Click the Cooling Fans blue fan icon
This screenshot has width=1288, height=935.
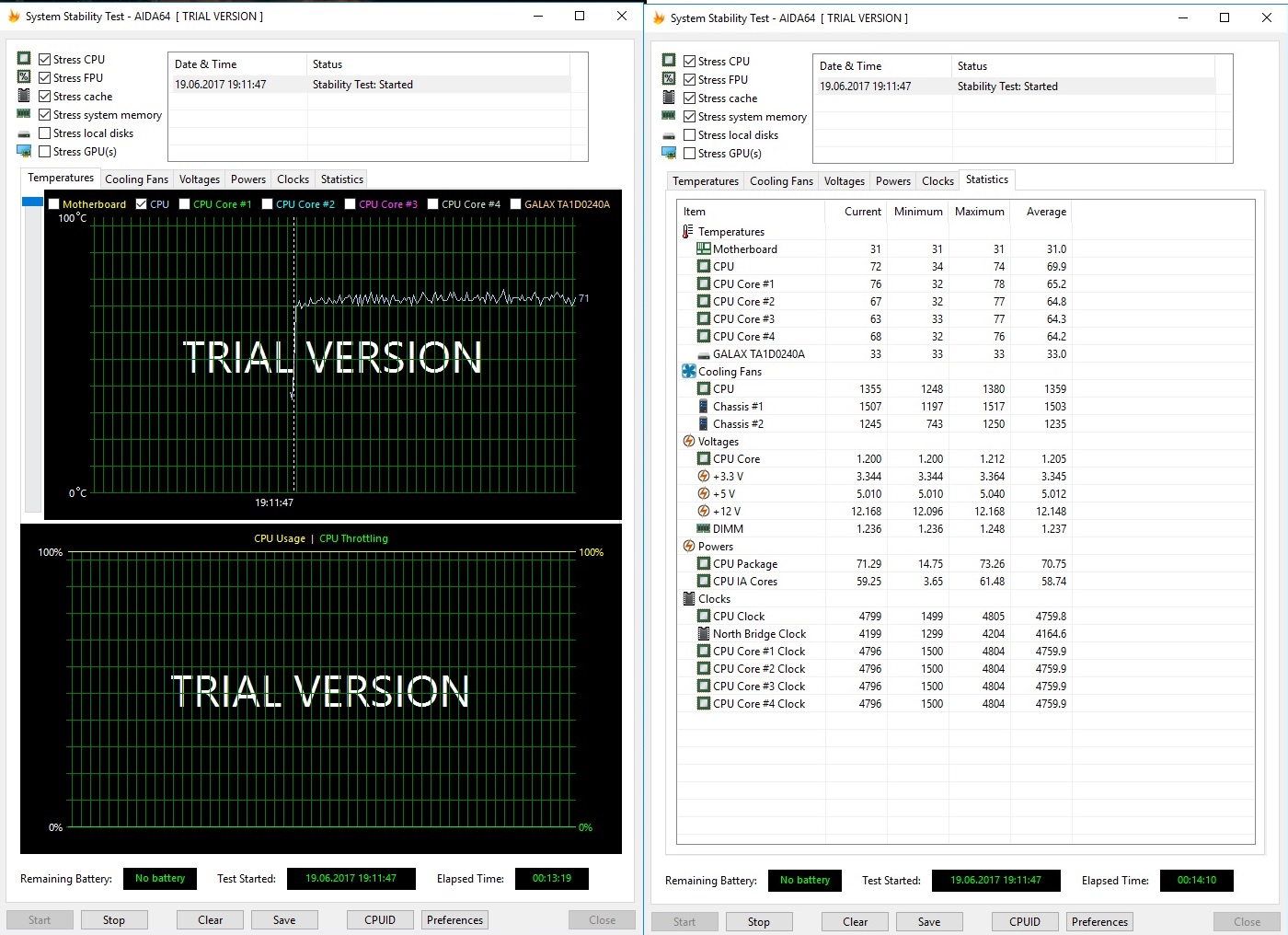pos(688,371)
